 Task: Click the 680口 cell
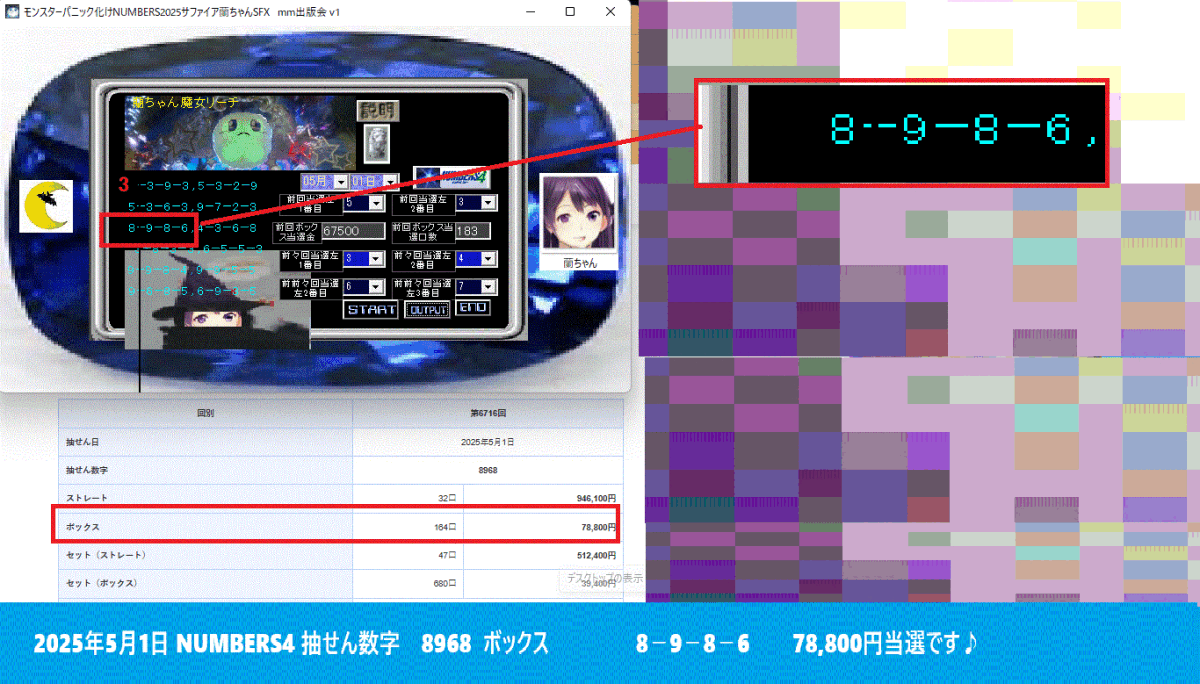408,583
